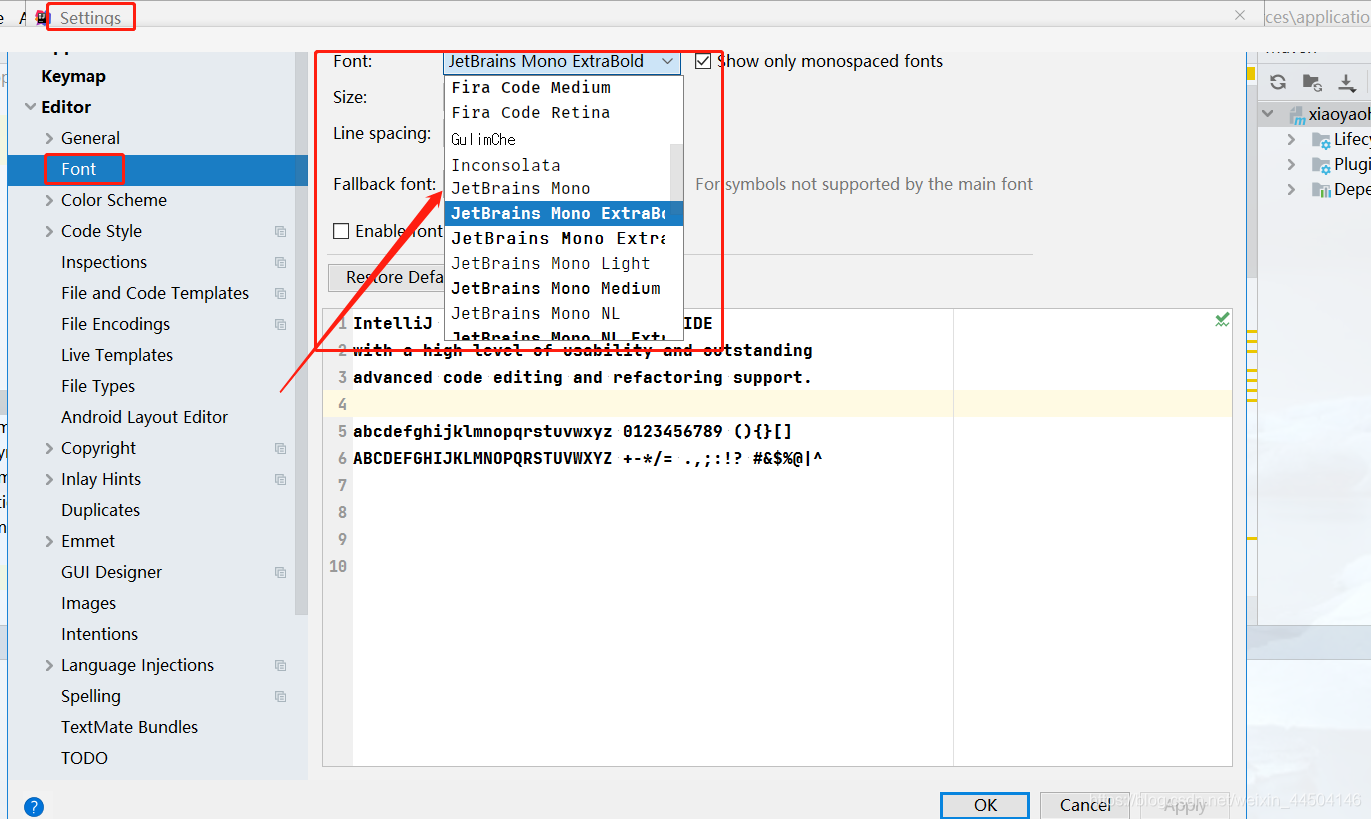Click the Lifecycle folder gear icon
This screenshot has height=819, width=1371.
[x=1321, y=139]
